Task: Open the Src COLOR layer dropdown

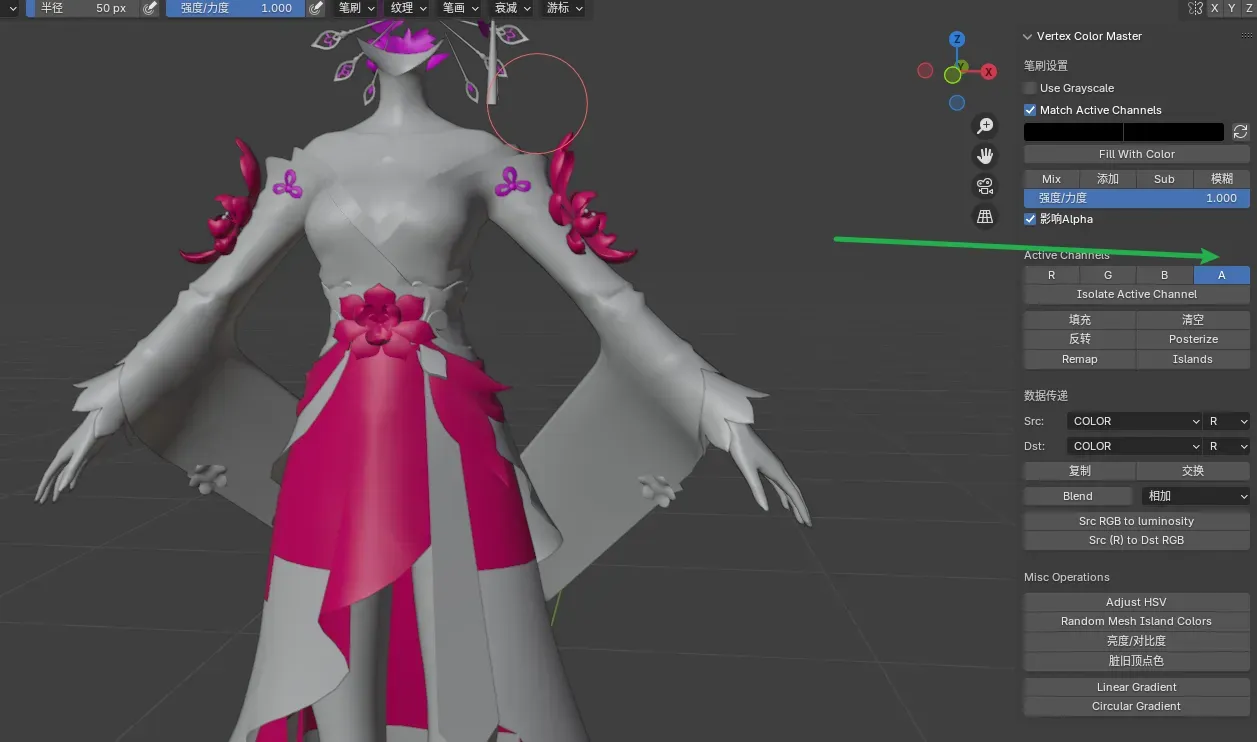Action: (x=1134, y=421)
